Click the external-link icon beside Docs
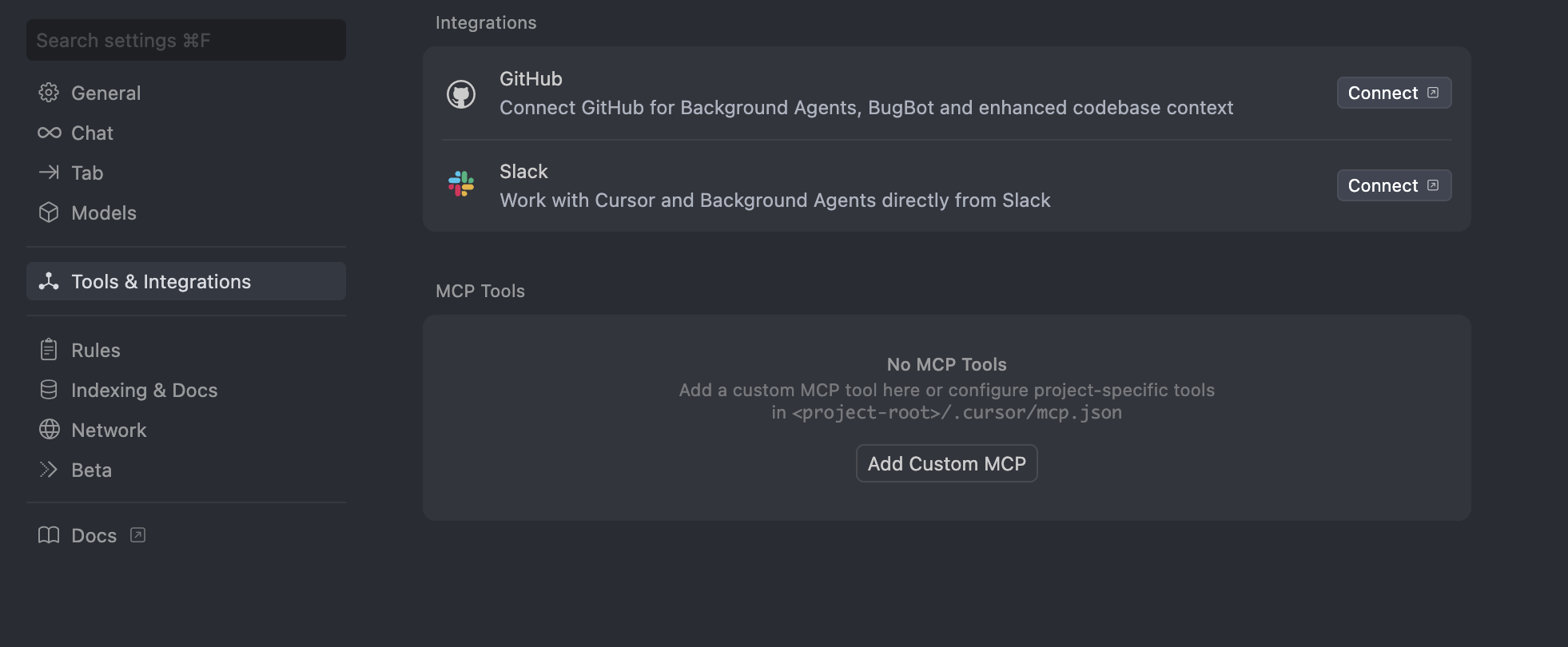This screenshot has height=647, width=1568. [x=137, y=535]
